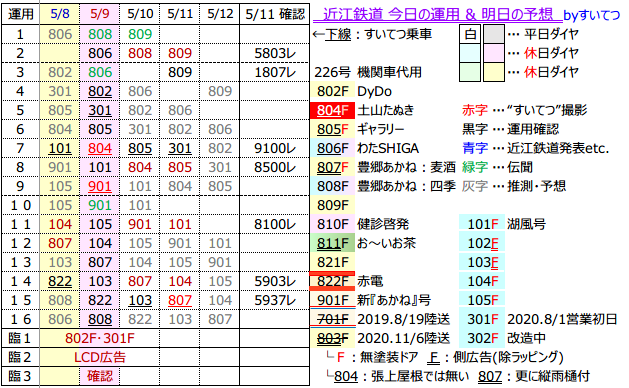The width and height of the screenshot is (629, 388).
Task: Click the 105F legend cell
Action: 482,300
